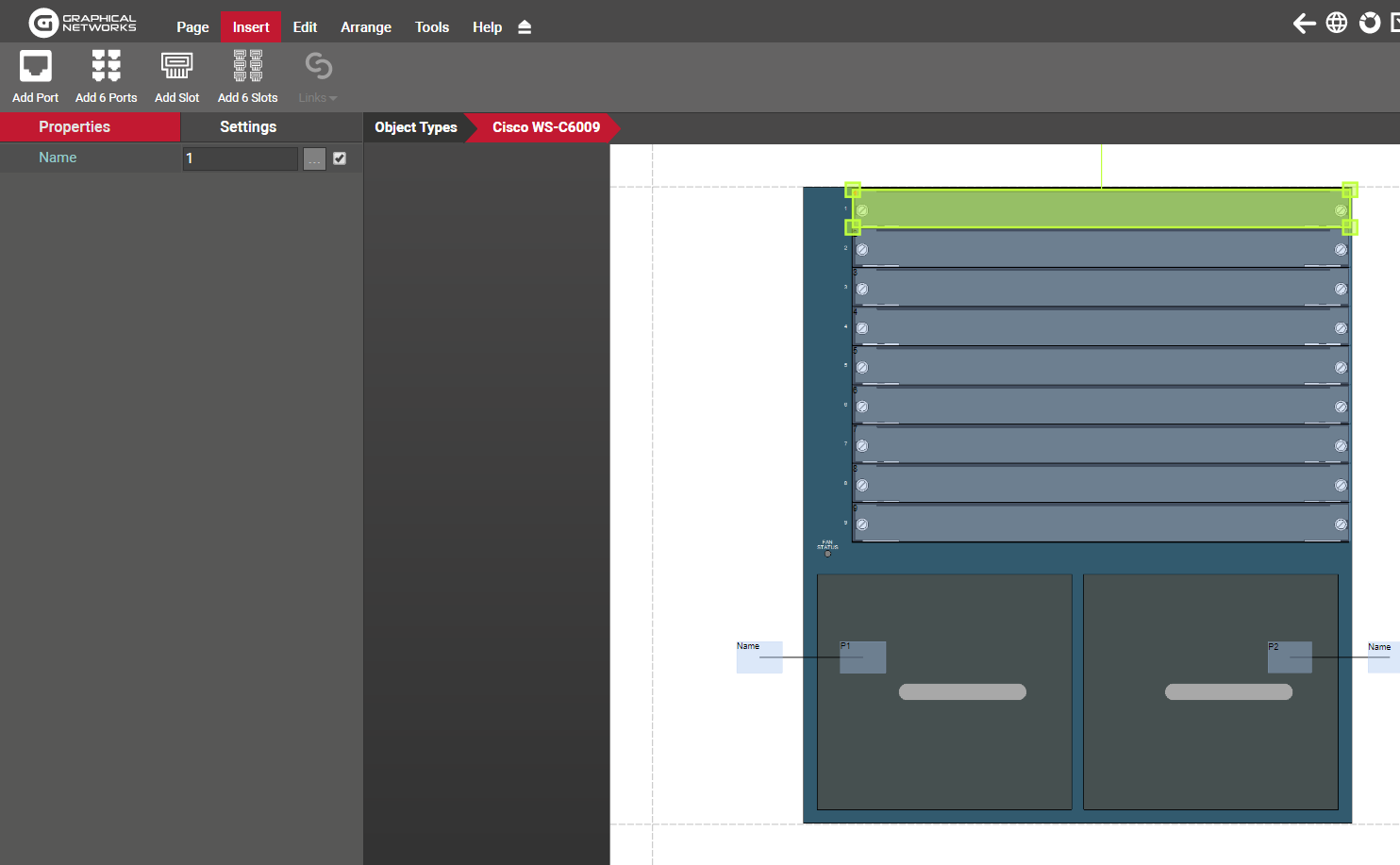The height and width of the screenshot is (865, 1400).
Task: Go to Object Types breadcrumb
Action: [415, 127]
